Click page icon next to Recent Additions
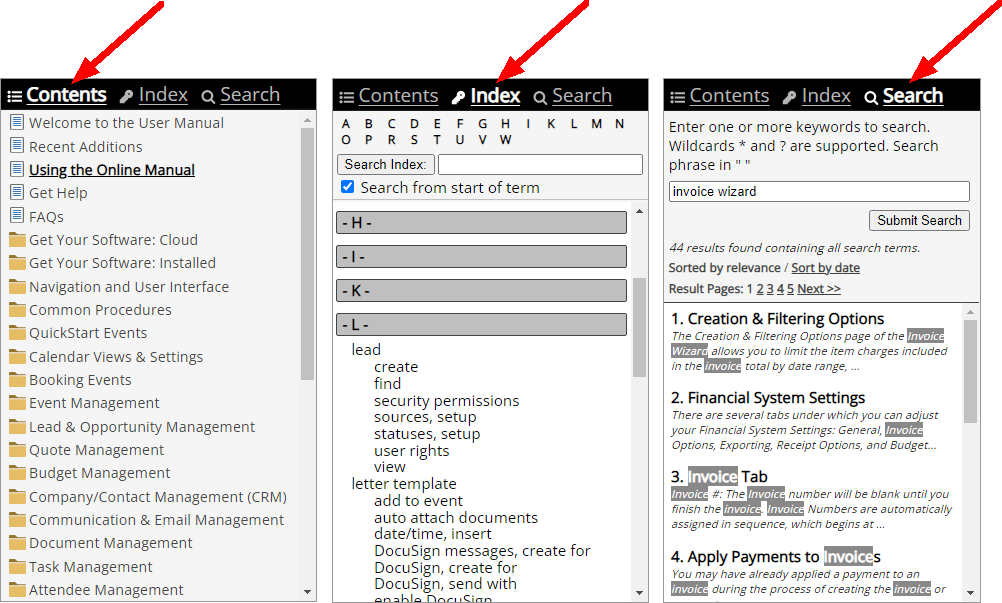The width and height of the screenshot is (1002, 603). point(17,145)
